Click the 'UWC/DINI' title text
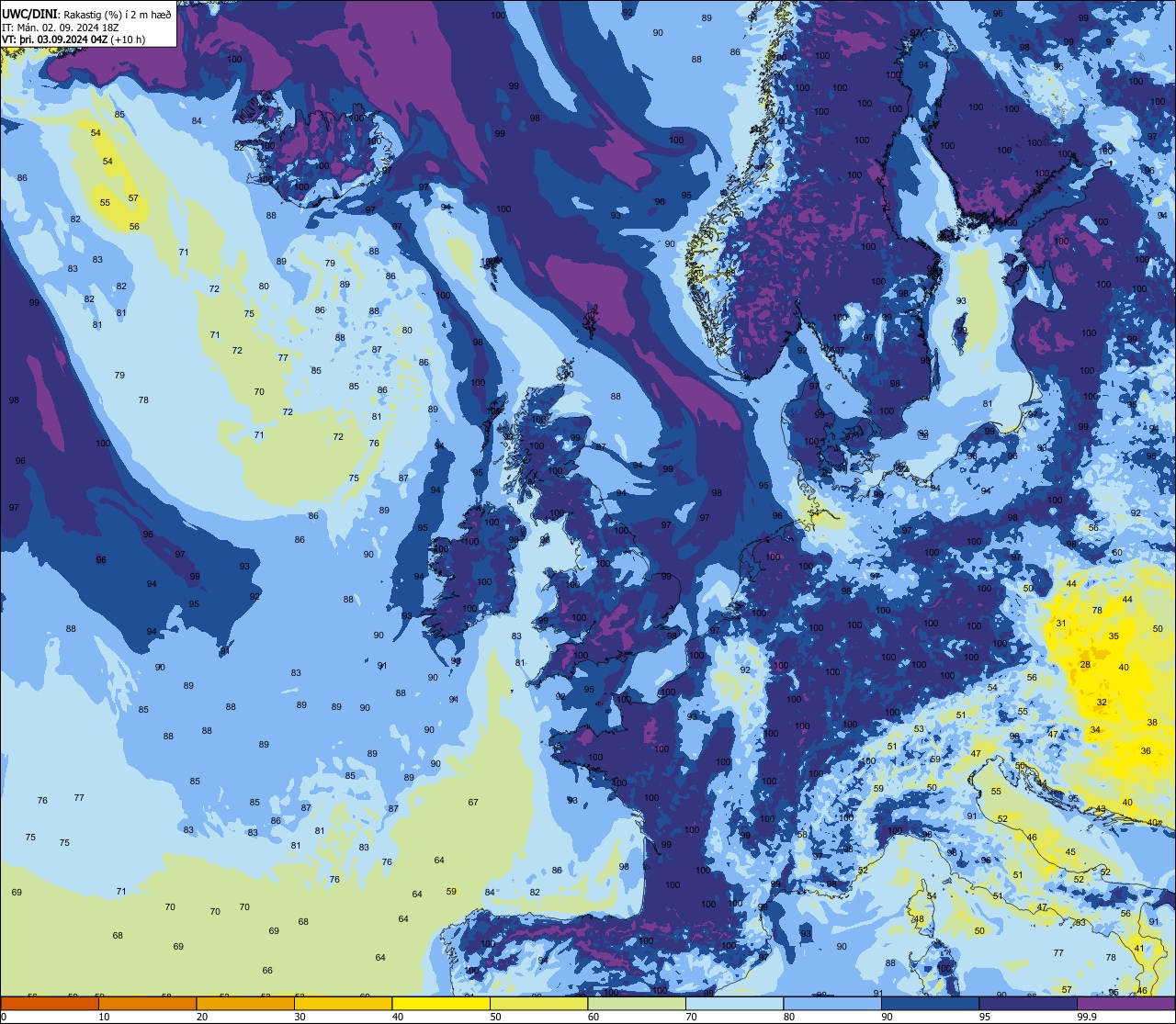The height and width of the screenshot is (1024, 1176). point(31,14)
